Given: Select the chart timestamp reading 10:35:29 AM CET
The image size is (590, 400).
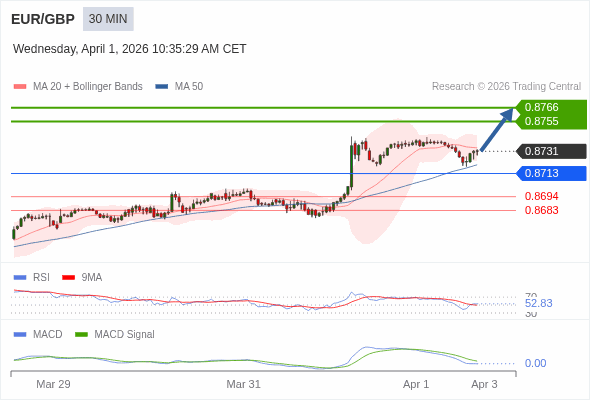Looking at the screenshot, I should click(x=129, y=49).
